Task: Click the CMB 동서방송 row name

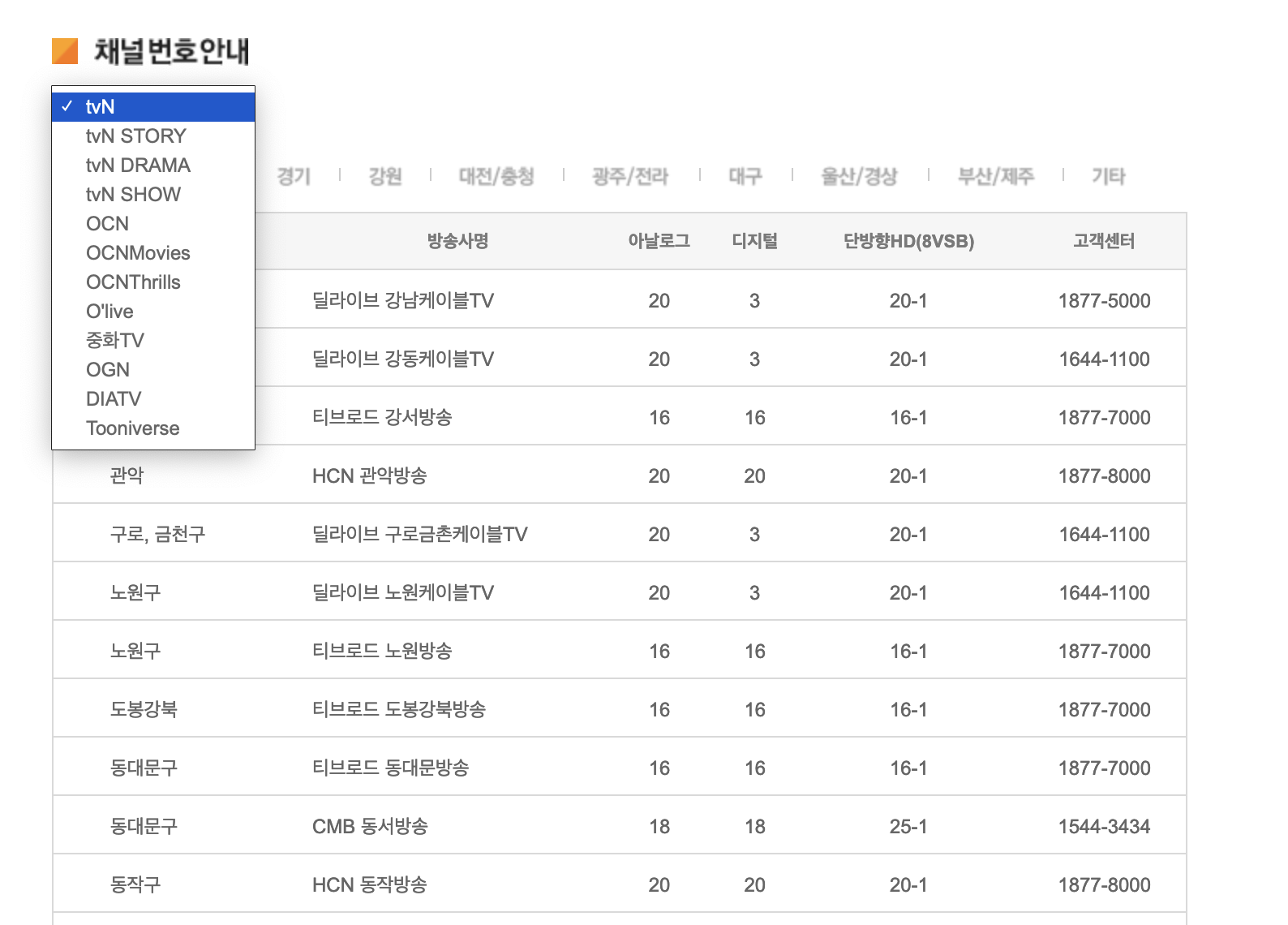Action: (x=370, y=826)
